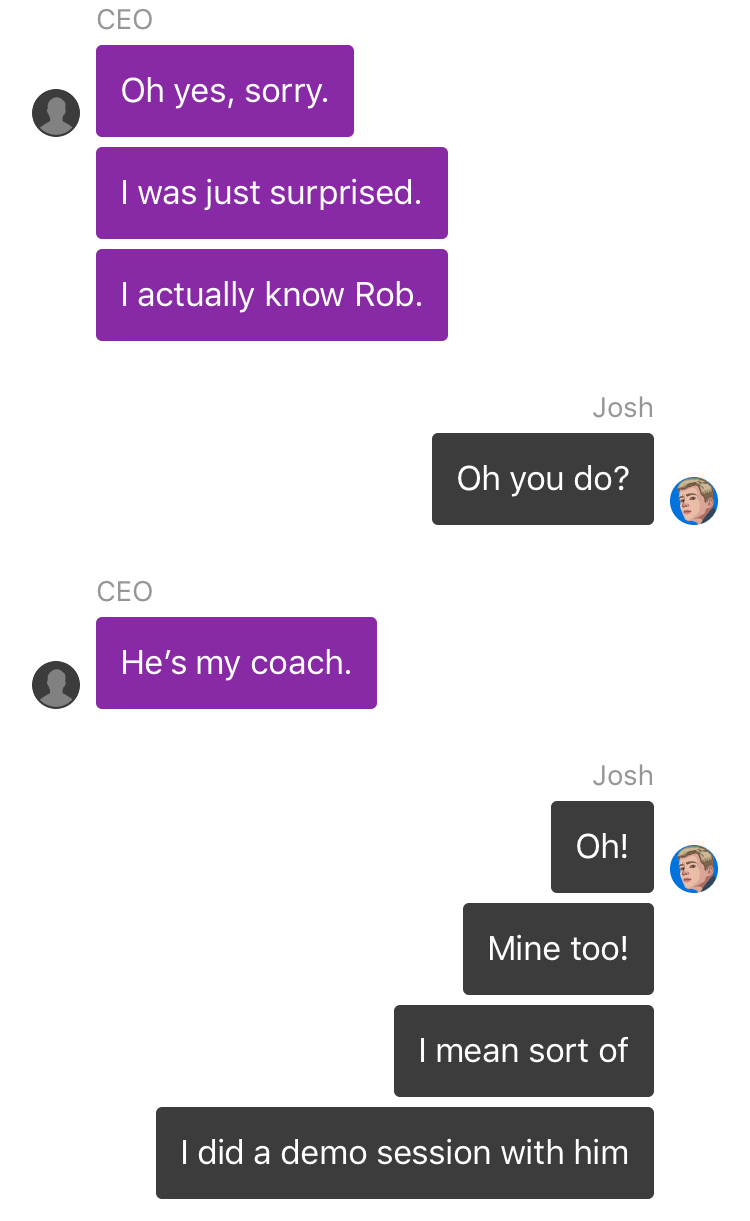
Task: Tap the "Oh you do?" message bubble
Action: [x=543, y=479]
